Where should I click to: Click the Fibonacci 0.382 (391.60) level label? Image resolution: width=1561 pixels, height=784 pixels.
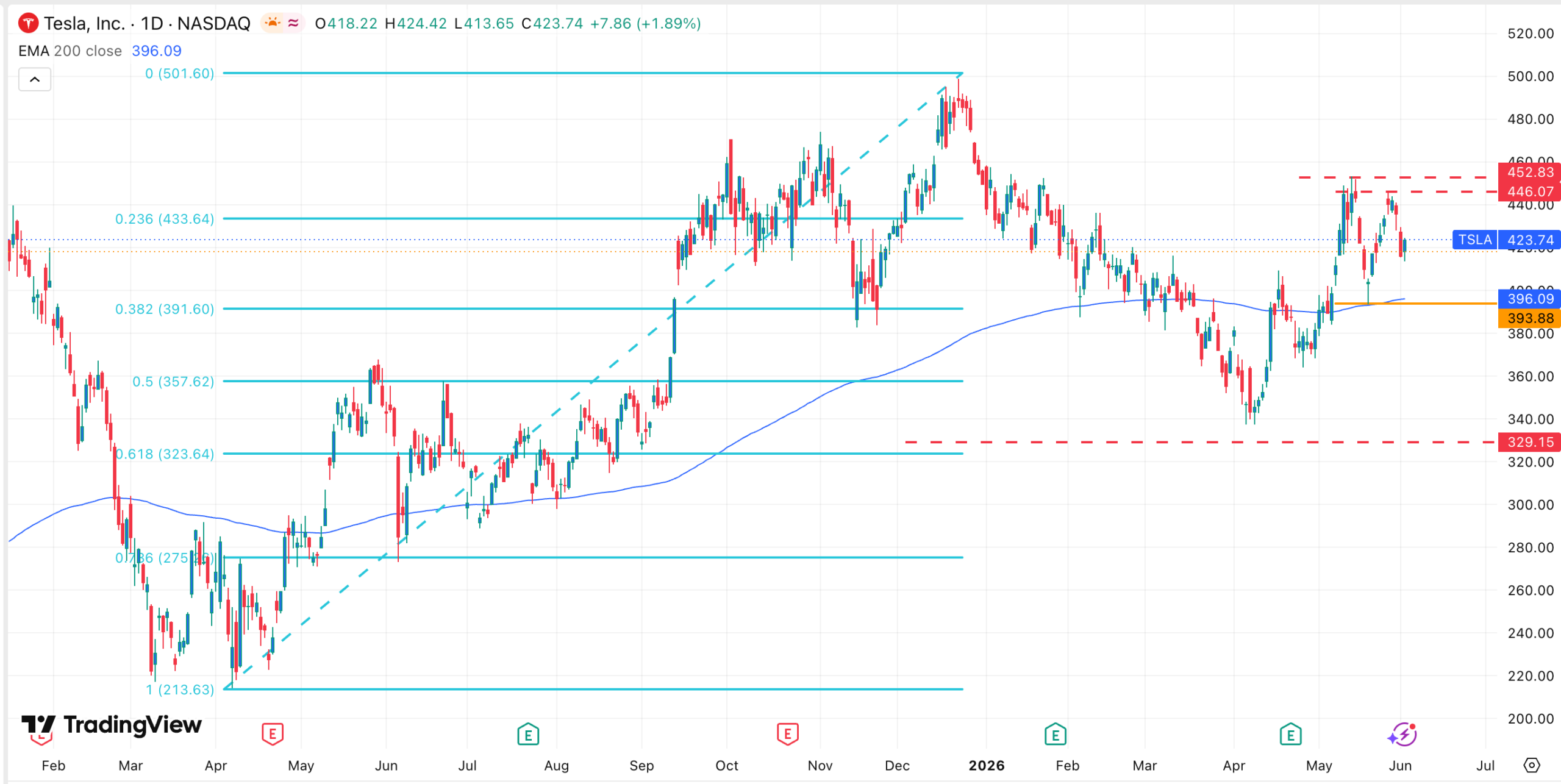point(165,309)
